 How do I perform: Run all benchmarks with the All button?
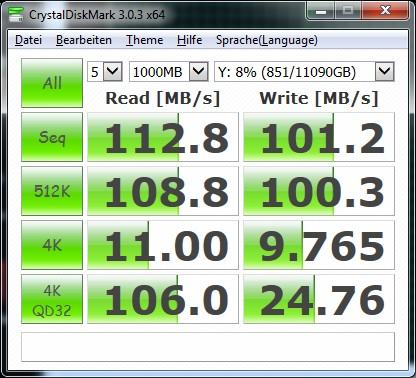pyautogui.click(x=52, y=83)
